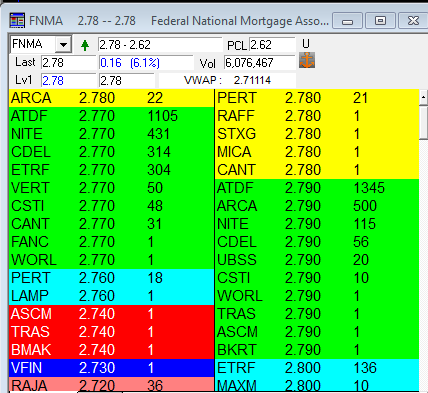Click the Lv1 ask 2.78 field
Viewport: 428px width, 393px height.
coord(127,80)
